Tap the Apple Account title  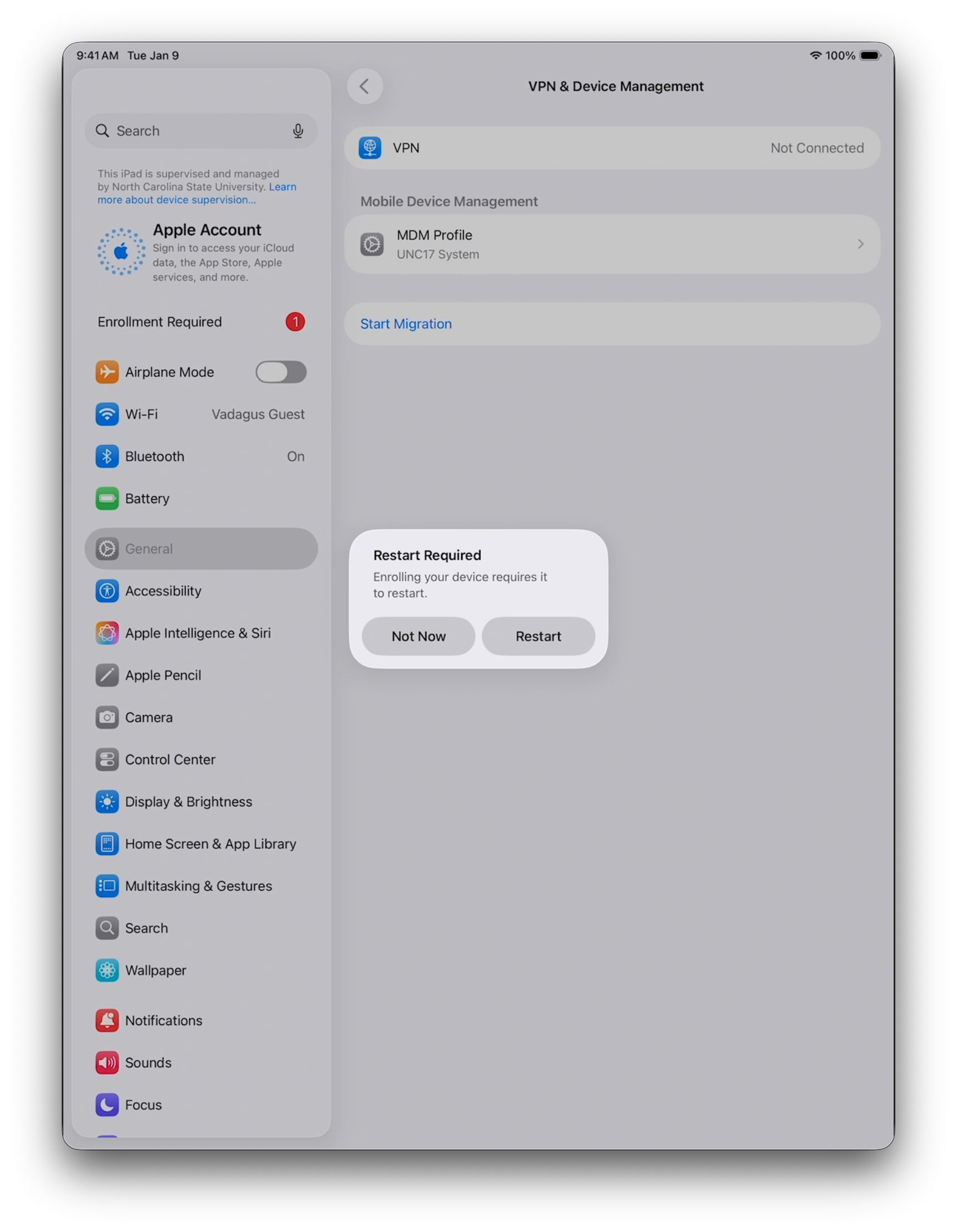[x=208, y=230]
